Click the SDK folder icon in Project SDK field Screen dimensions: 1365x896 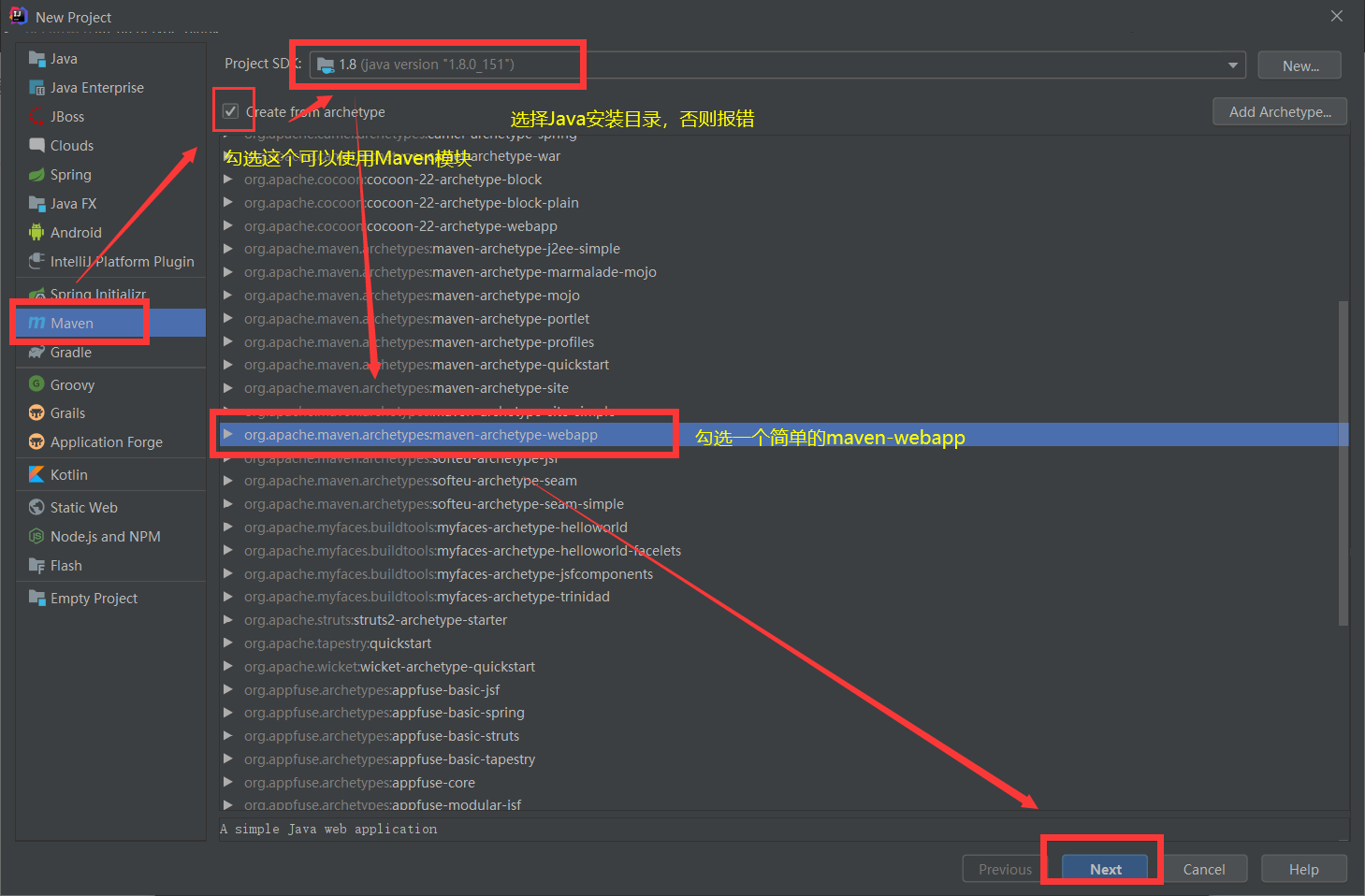coord(326,65)
